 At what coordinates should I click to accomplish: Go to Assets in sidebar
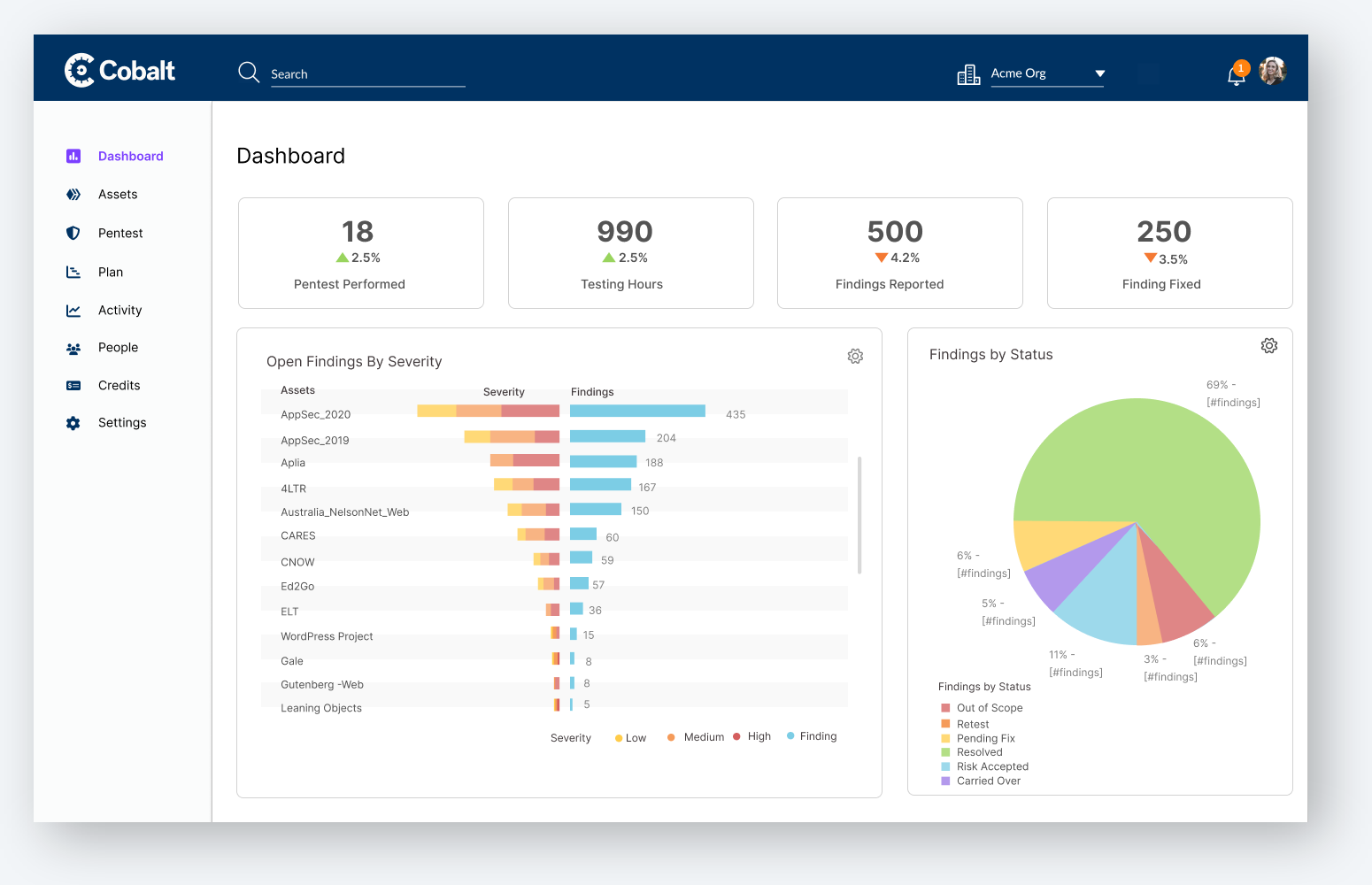point(118,195)
